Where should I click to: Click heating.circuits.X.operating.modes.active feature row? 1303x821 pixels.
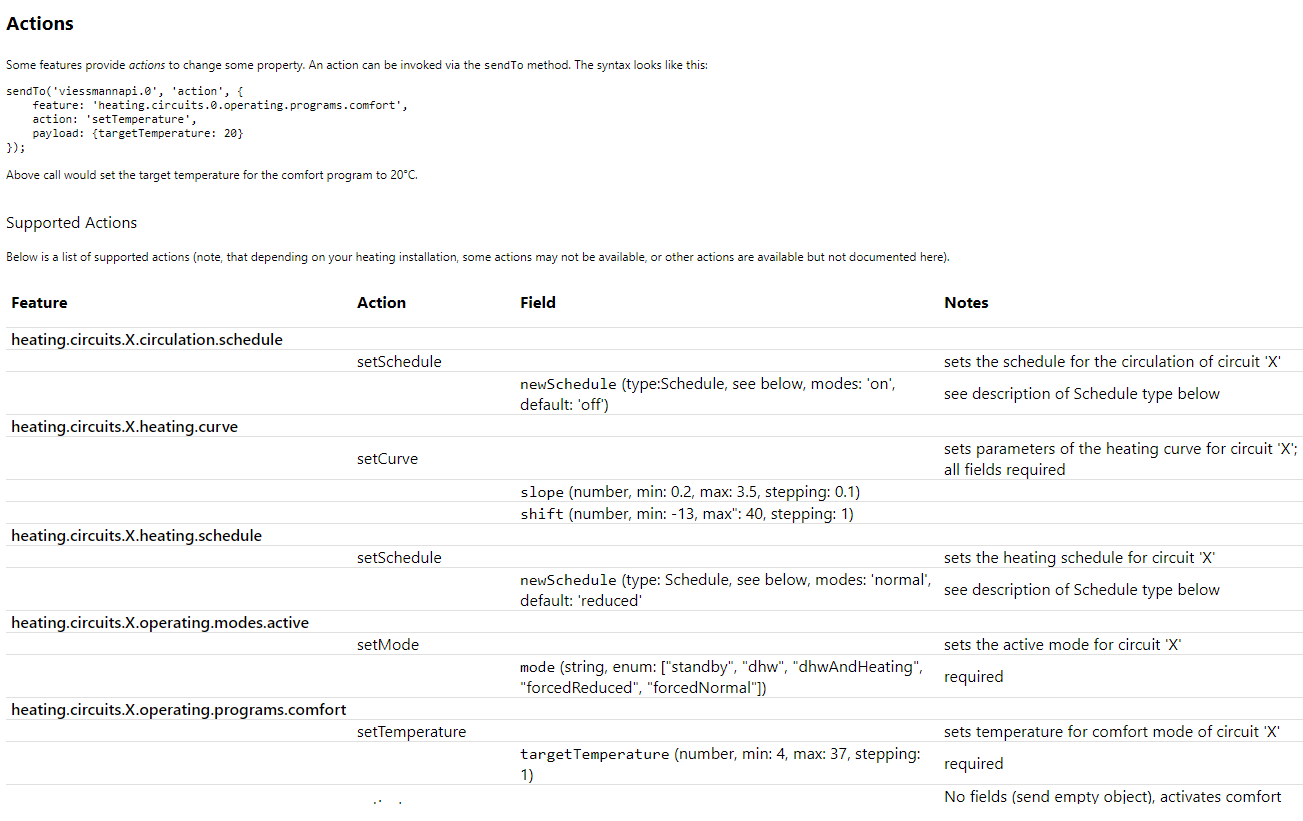160,623
